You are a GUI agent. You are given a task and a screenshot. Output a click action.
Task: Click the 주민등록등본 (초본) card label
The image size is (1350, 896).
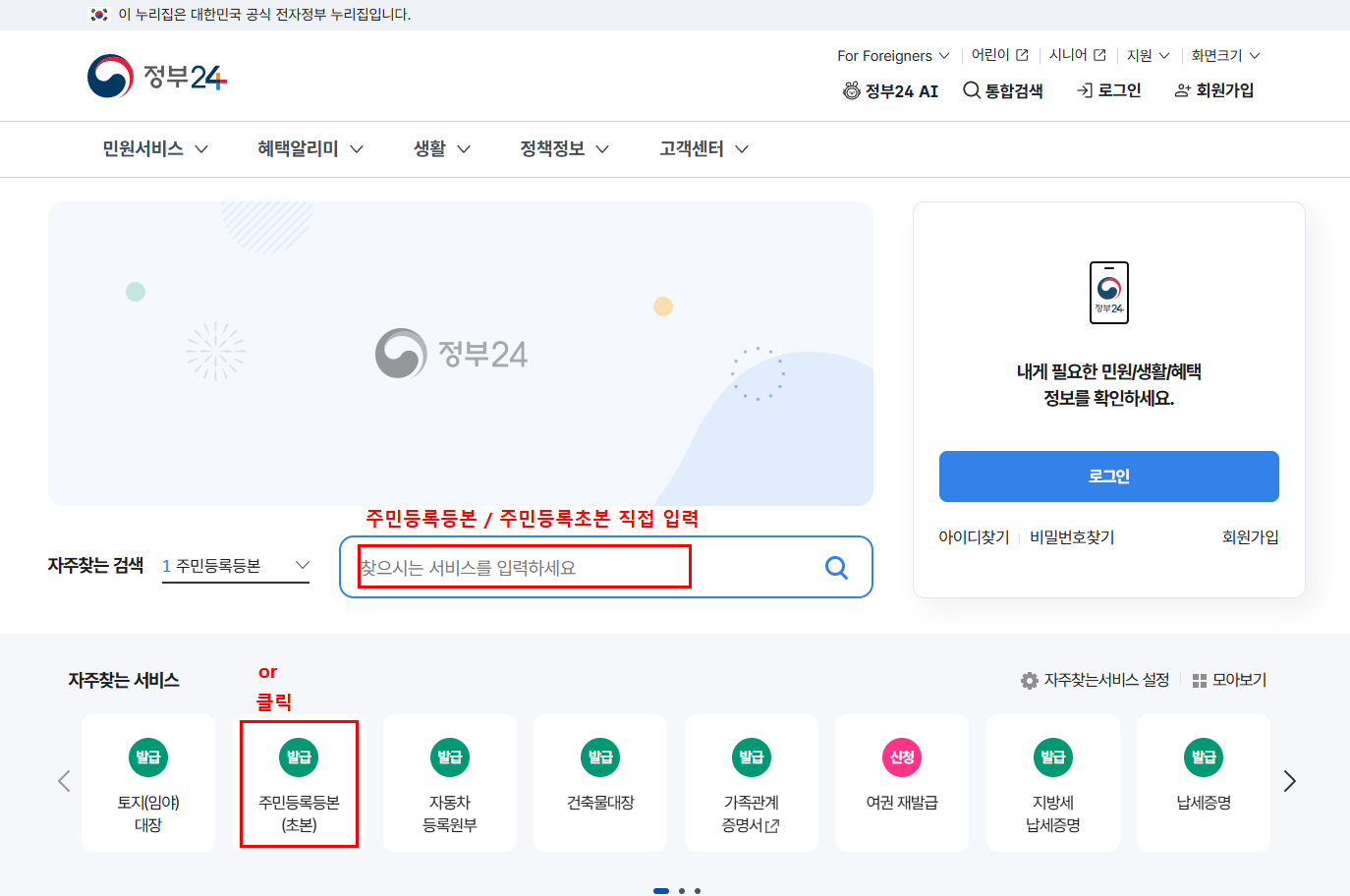(299, 813)
